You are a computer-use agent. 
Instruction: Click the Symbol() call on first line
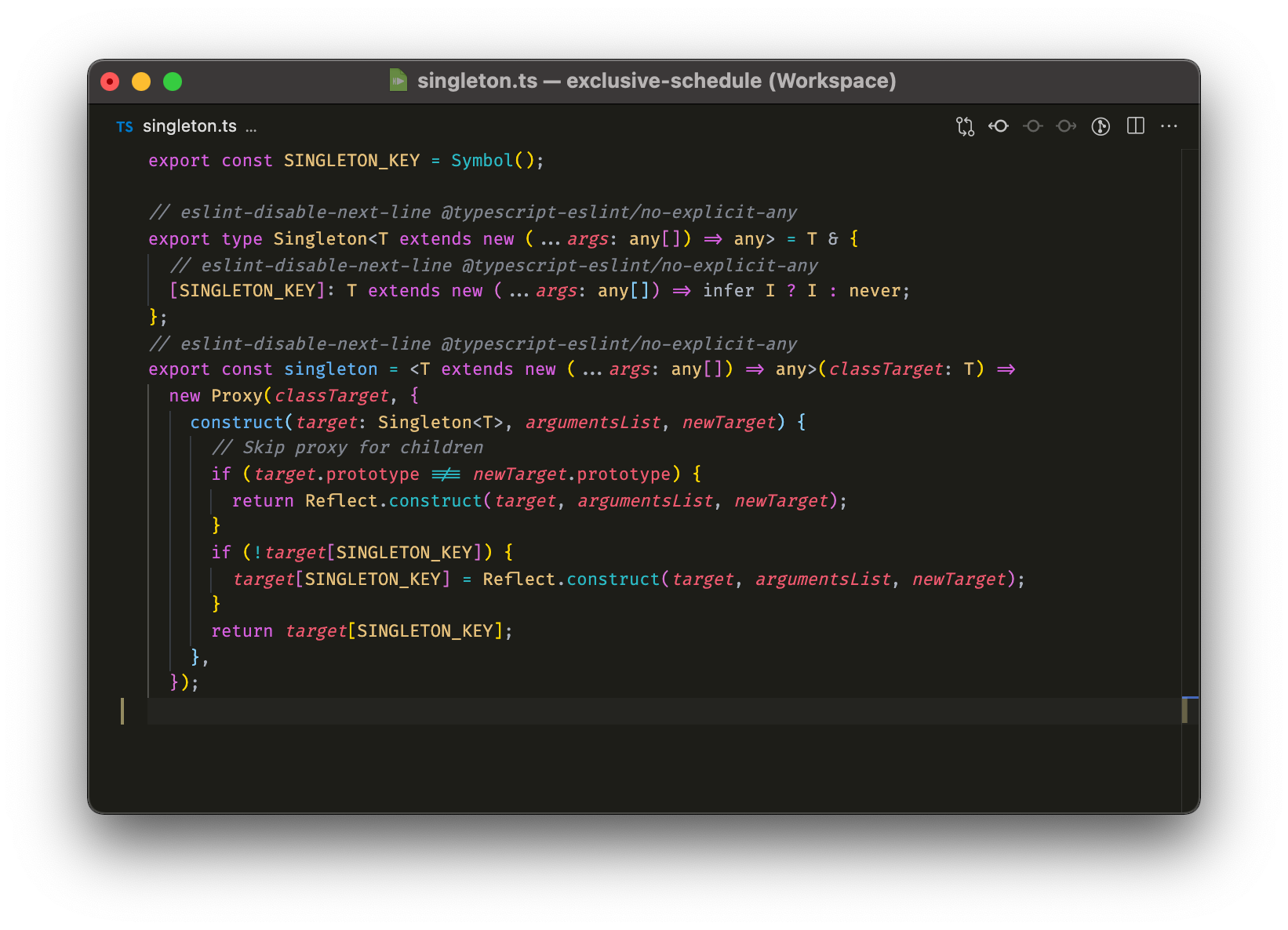point(493,161)
